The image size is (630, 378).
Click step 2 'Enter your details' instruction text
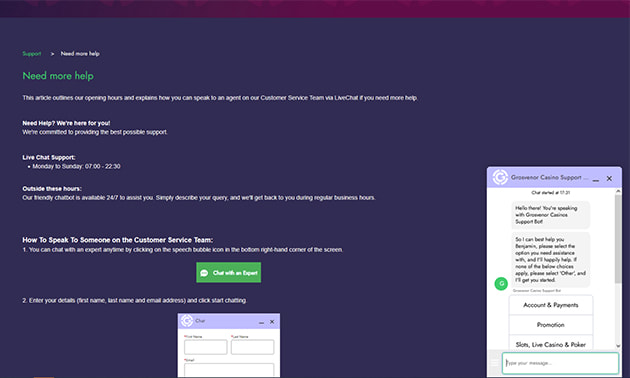coord(135,300)
